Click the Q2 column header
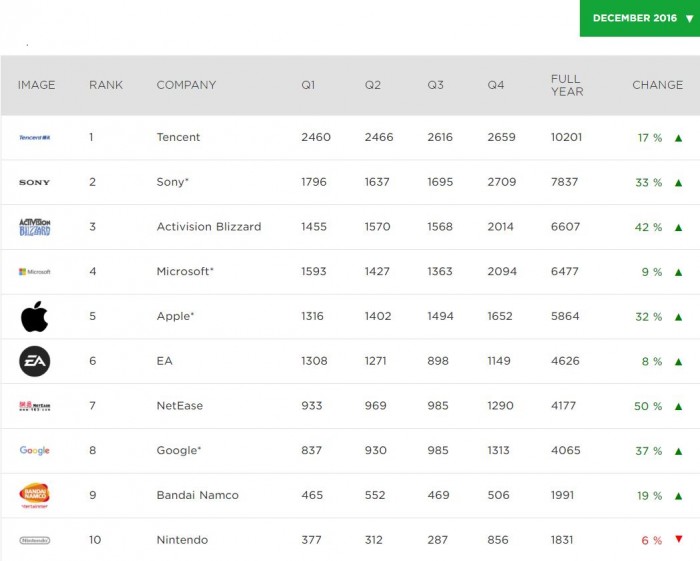 [373, 85]
